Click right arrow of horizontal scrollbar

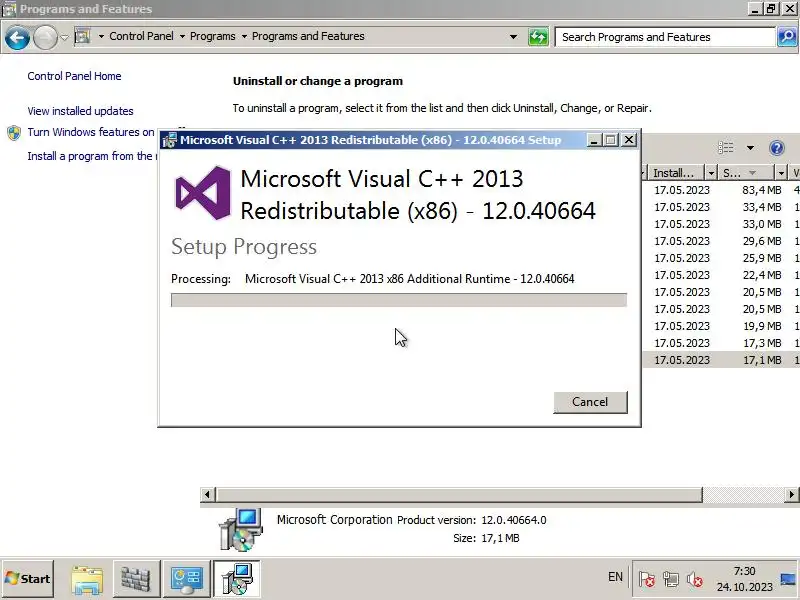point(791,494)
